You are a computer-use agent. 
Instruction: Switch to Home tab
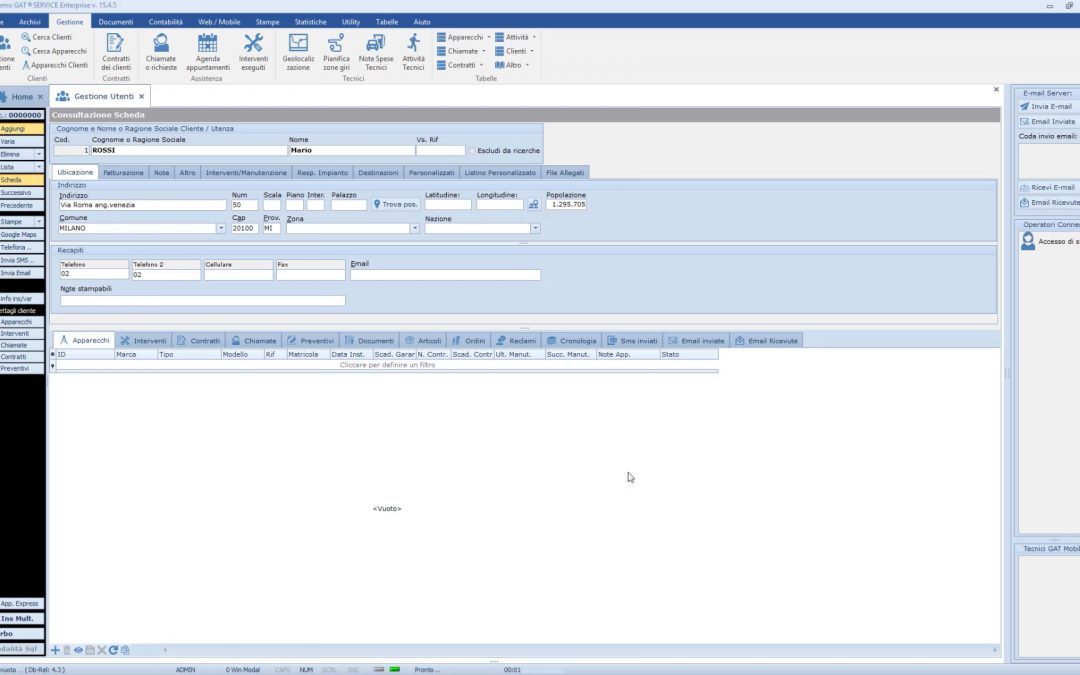coord(22,96)
